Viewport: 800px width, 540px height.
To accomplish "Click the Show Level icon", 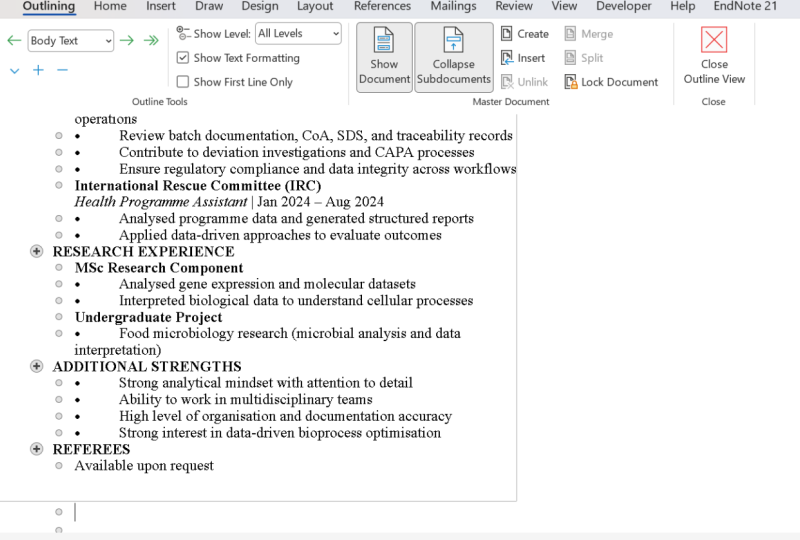I will 183,33.
